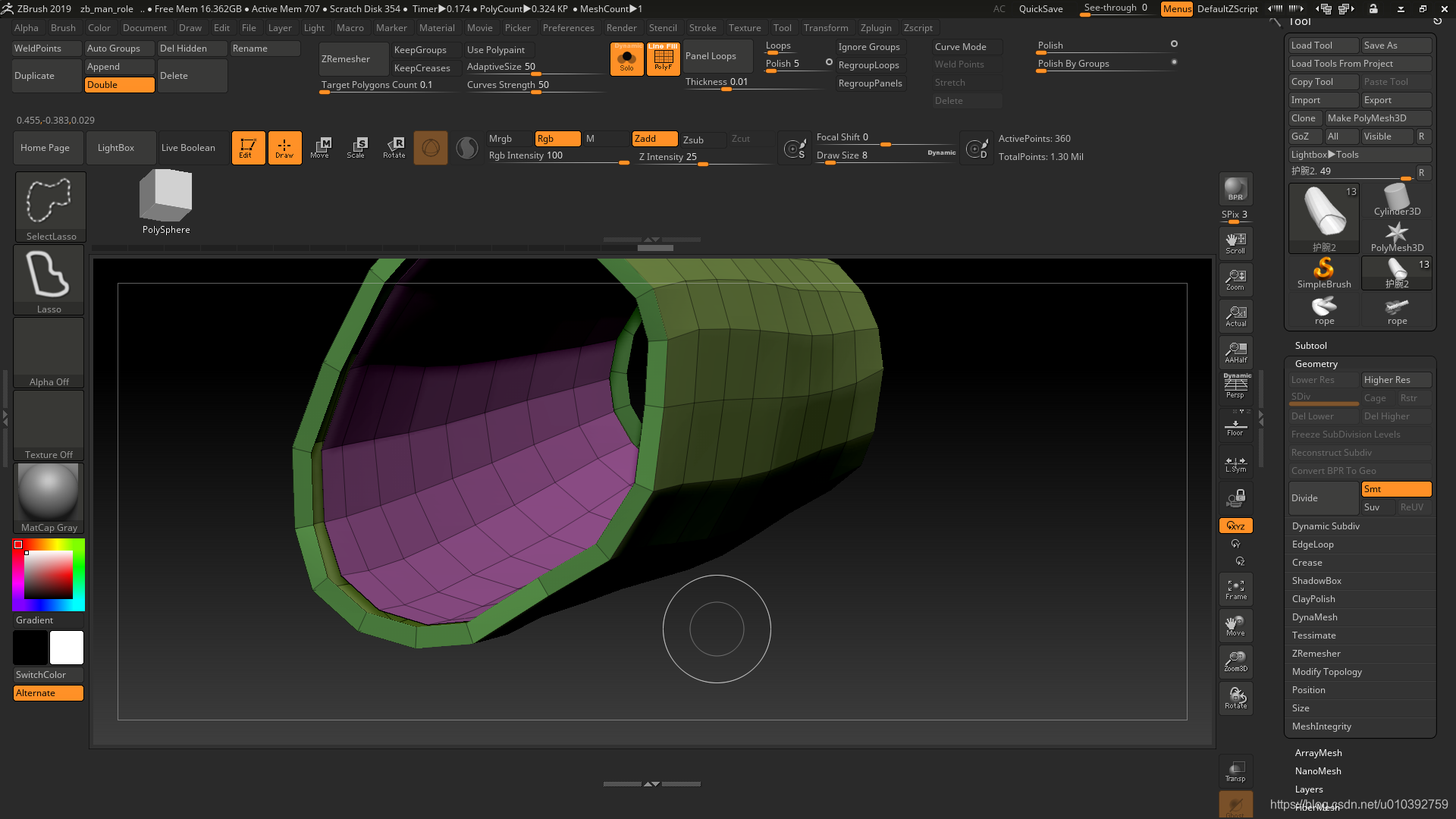The width and height of the screenshot is (1456, 819).
Task: Open the Stroke menu
Action: [x=702, y=27]
